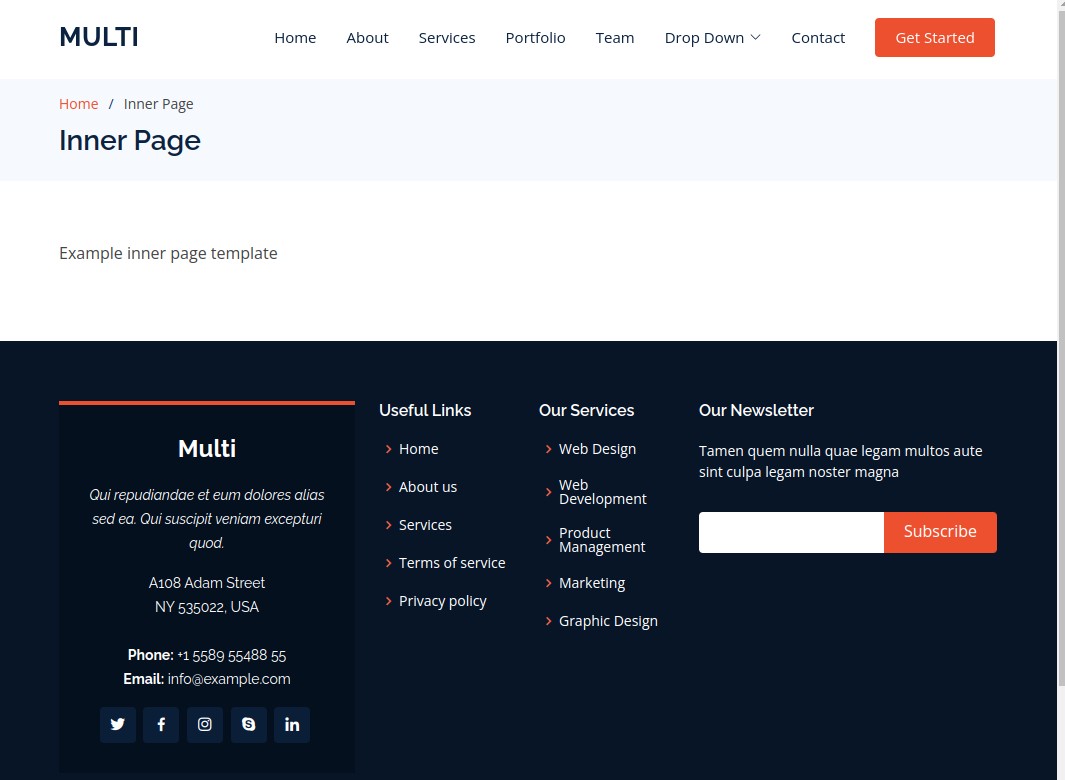Viewport: 1065px width, 780px height.
Task: Expand the Drop Down menu
Action: (x=712, y=38)
